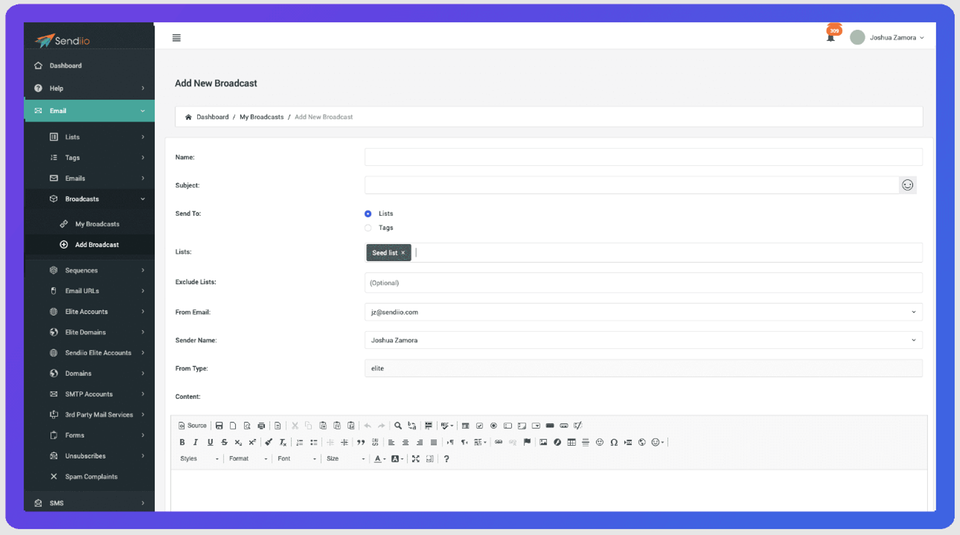Viewport: 960px width, 535px height.
Task: Align text left in editor
Action: 391,442
